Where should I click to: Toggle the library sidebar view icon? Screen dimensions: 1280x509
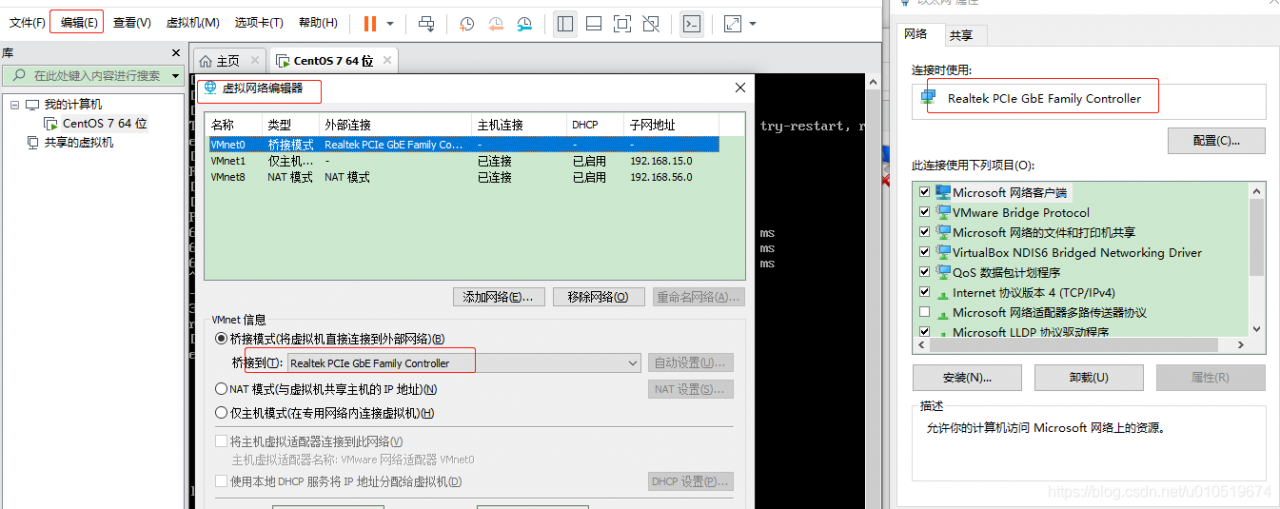click(565, 23)
